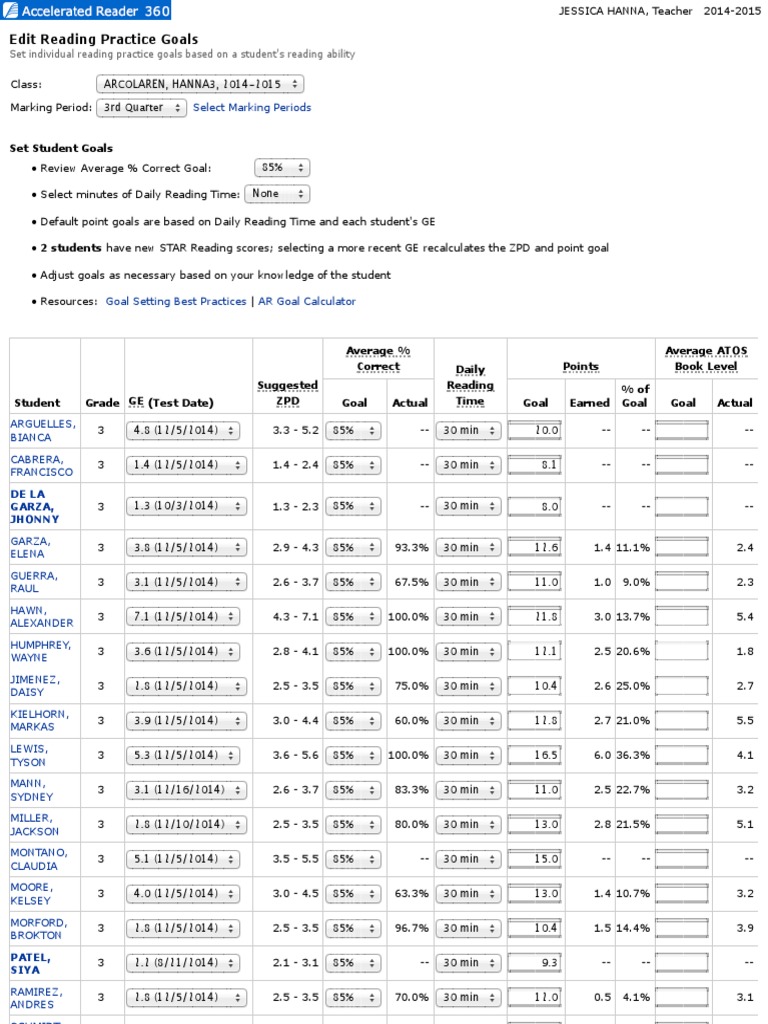Change daily reading time for GUERRA, RAUL
This screenshot has height=1024, width=768.
tap(467, 582)
